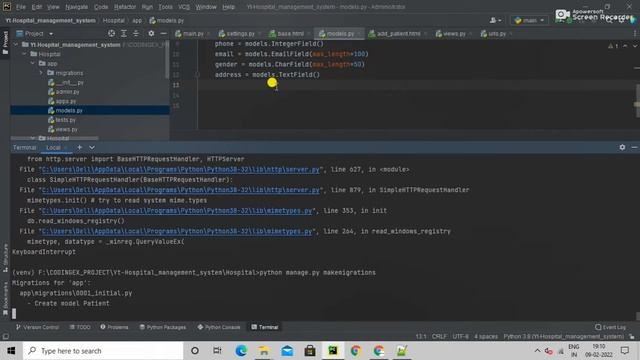Click Expand All icon in Project panel
The width and height of the screenshot is (640, 360).
click(124, 33)
